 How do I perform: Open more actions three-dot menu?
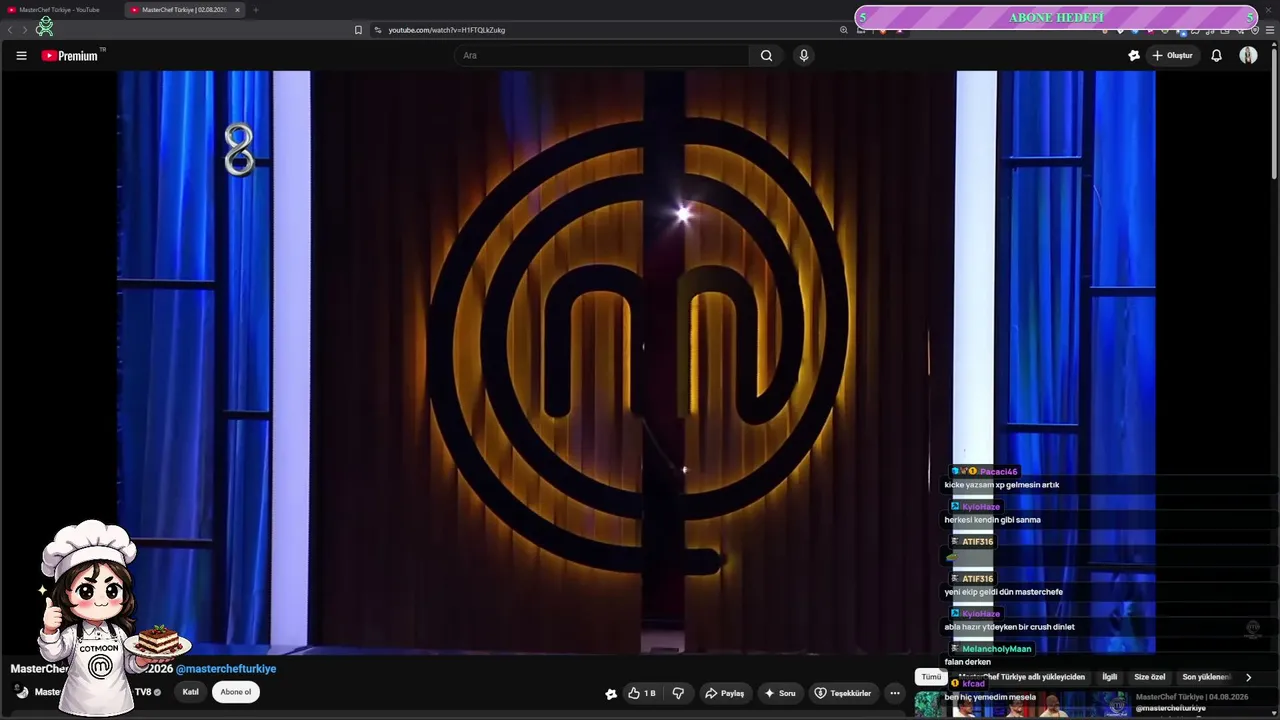[895, 693]
